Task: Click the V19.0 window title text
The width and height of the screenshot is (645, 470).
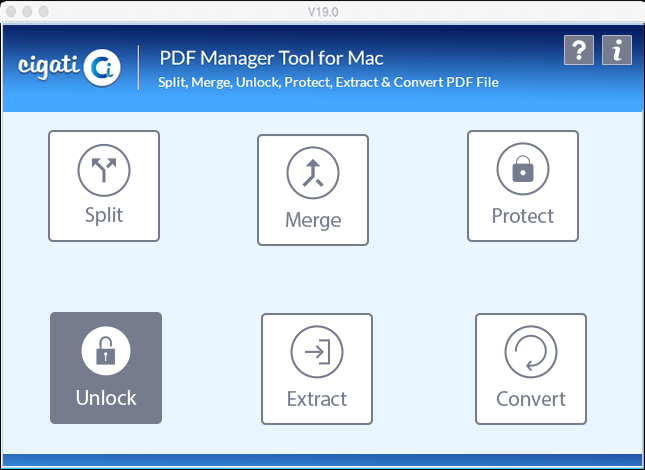Action: 323,12
